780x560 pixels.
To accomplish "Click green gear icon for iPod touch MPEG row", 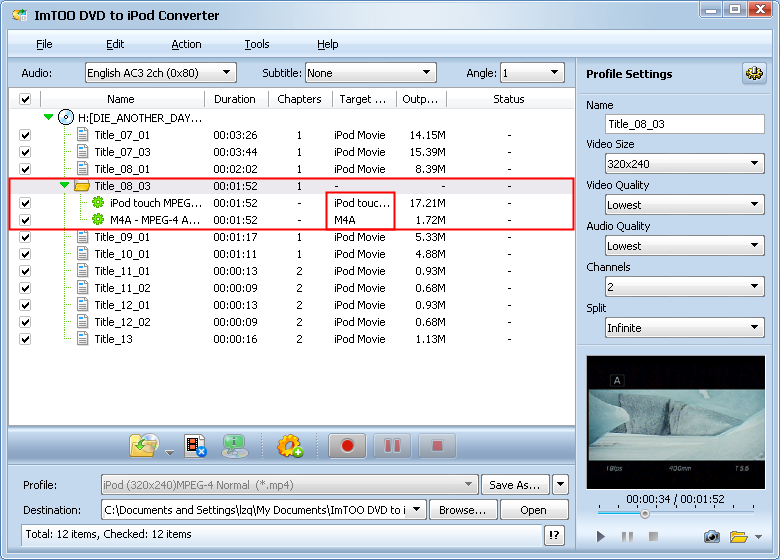I will (x=98, y=202).
